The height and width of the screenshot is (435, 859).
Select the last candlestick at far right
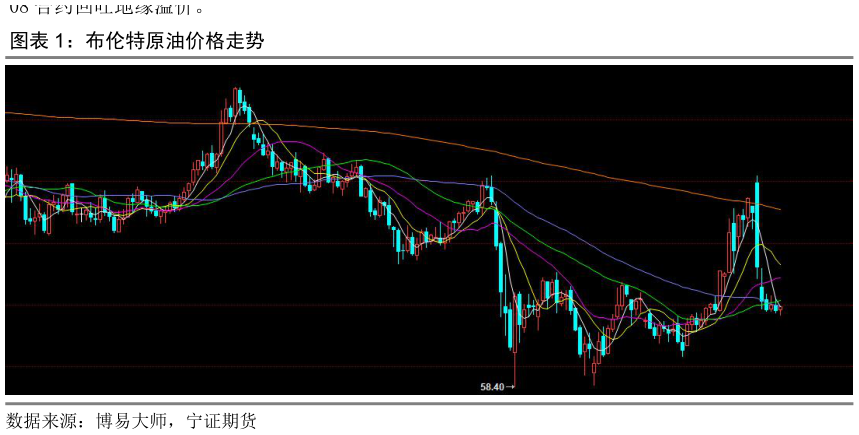click(x=779, y=308)
